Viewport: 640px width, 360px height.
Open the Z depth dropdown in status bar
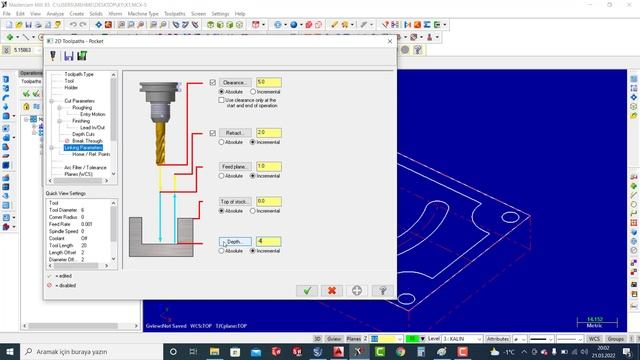click(399, 339)
